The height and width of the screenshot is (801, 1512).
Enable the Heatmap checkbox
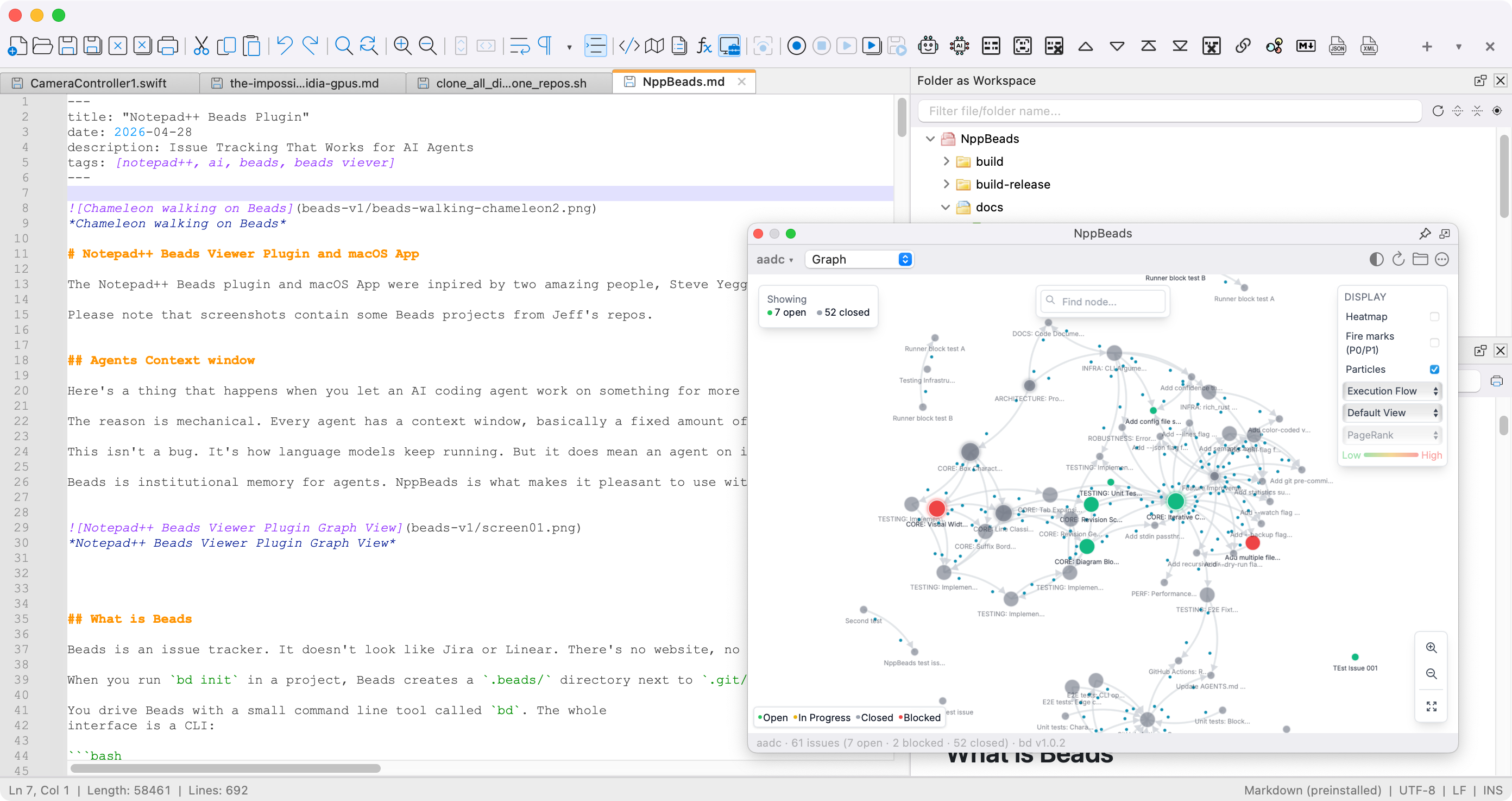click(1434, 317)
